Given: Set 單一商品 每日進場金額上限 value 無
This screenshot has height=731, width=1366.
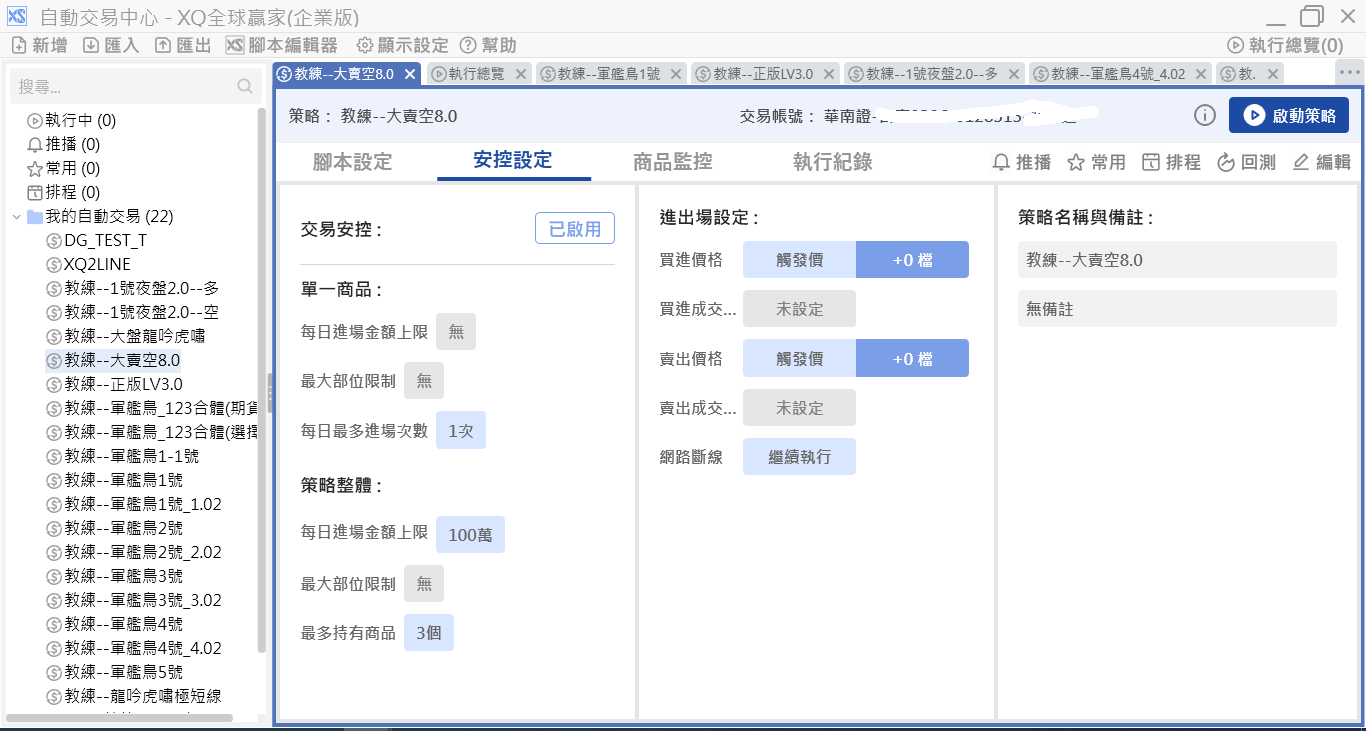Looking at the screenshot, I should (x=456, y=332).
